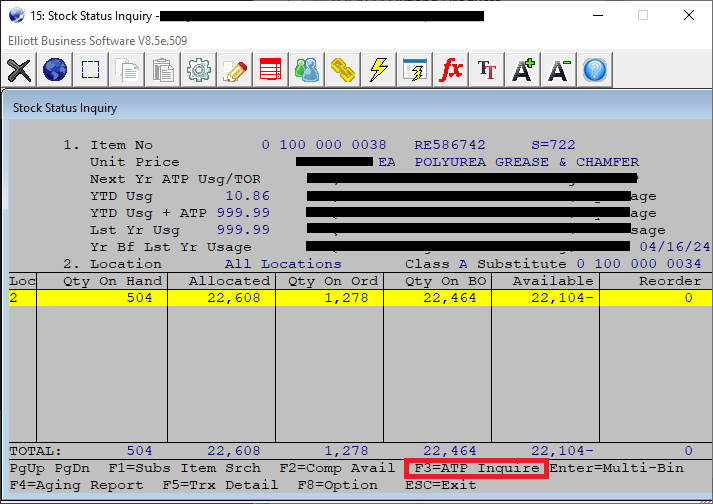713x504 pixels.
Task: Click the red fx formula icon
Action: click(x=451, y=70)
